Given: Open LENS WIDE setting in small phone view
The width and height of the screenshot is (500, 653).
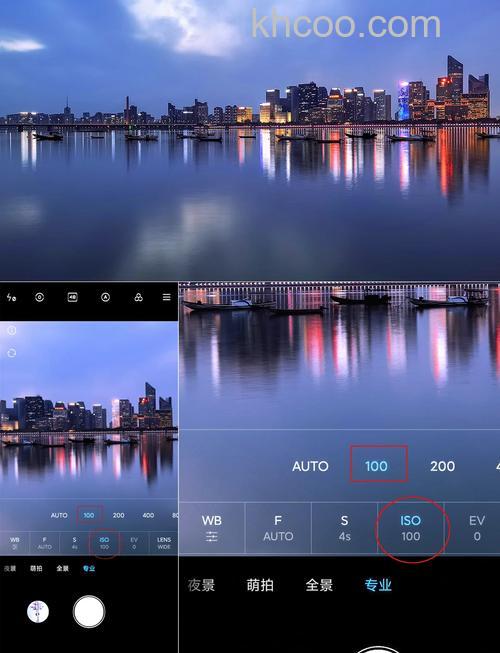Looking at the screenshot, I should click(164, 543).
